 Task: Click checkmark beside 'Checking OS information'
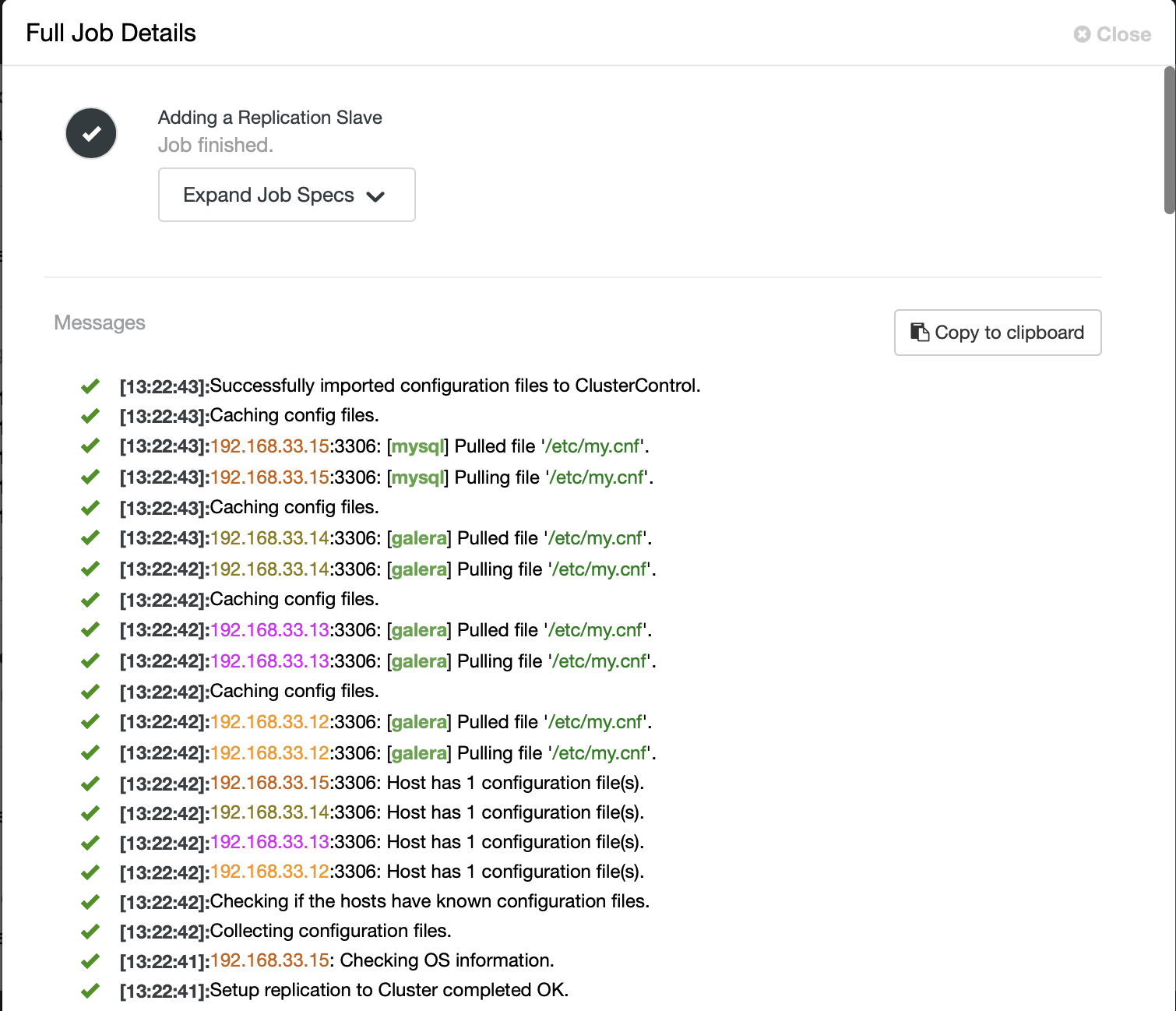coord(90,960)
